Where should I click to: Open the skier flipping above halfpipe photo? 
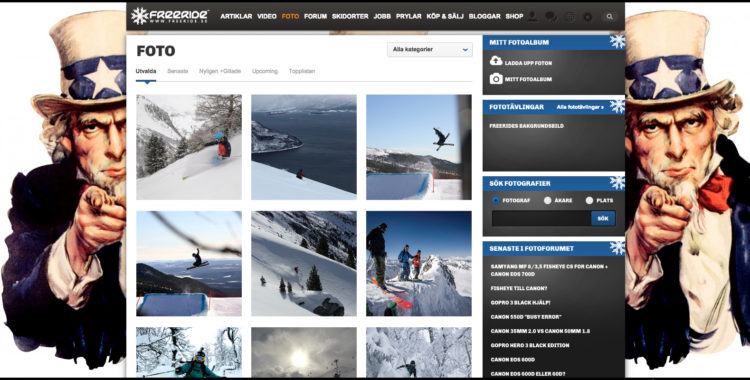point(419,147)
